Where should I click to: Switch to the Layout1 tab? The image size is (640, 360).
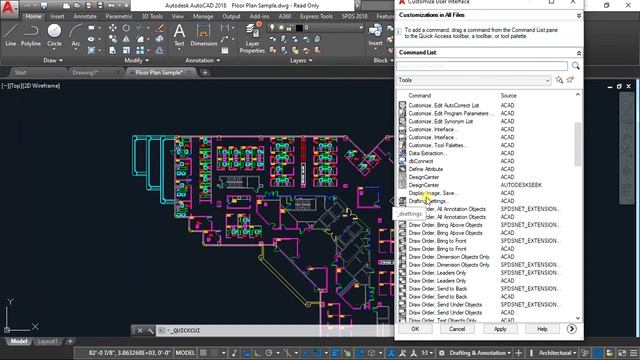click(47, 341)
